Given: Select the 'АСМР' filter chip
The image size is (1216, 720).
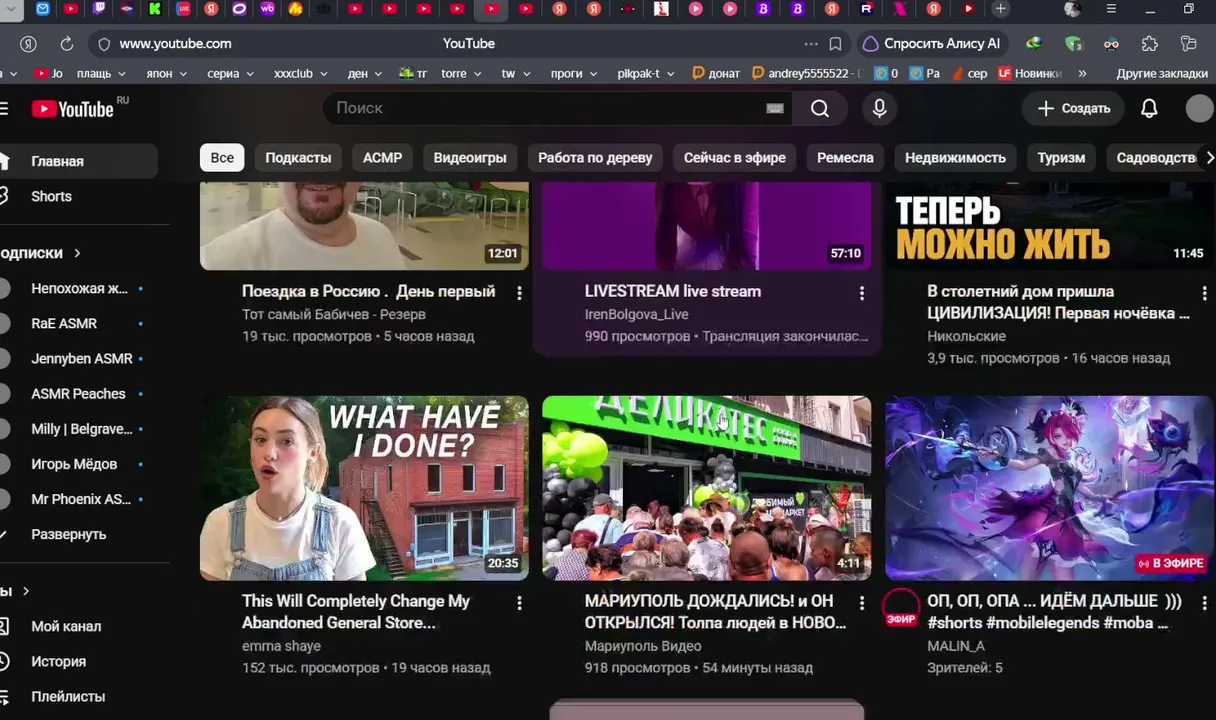Looking at the screenshot, I should click(382, 157).
